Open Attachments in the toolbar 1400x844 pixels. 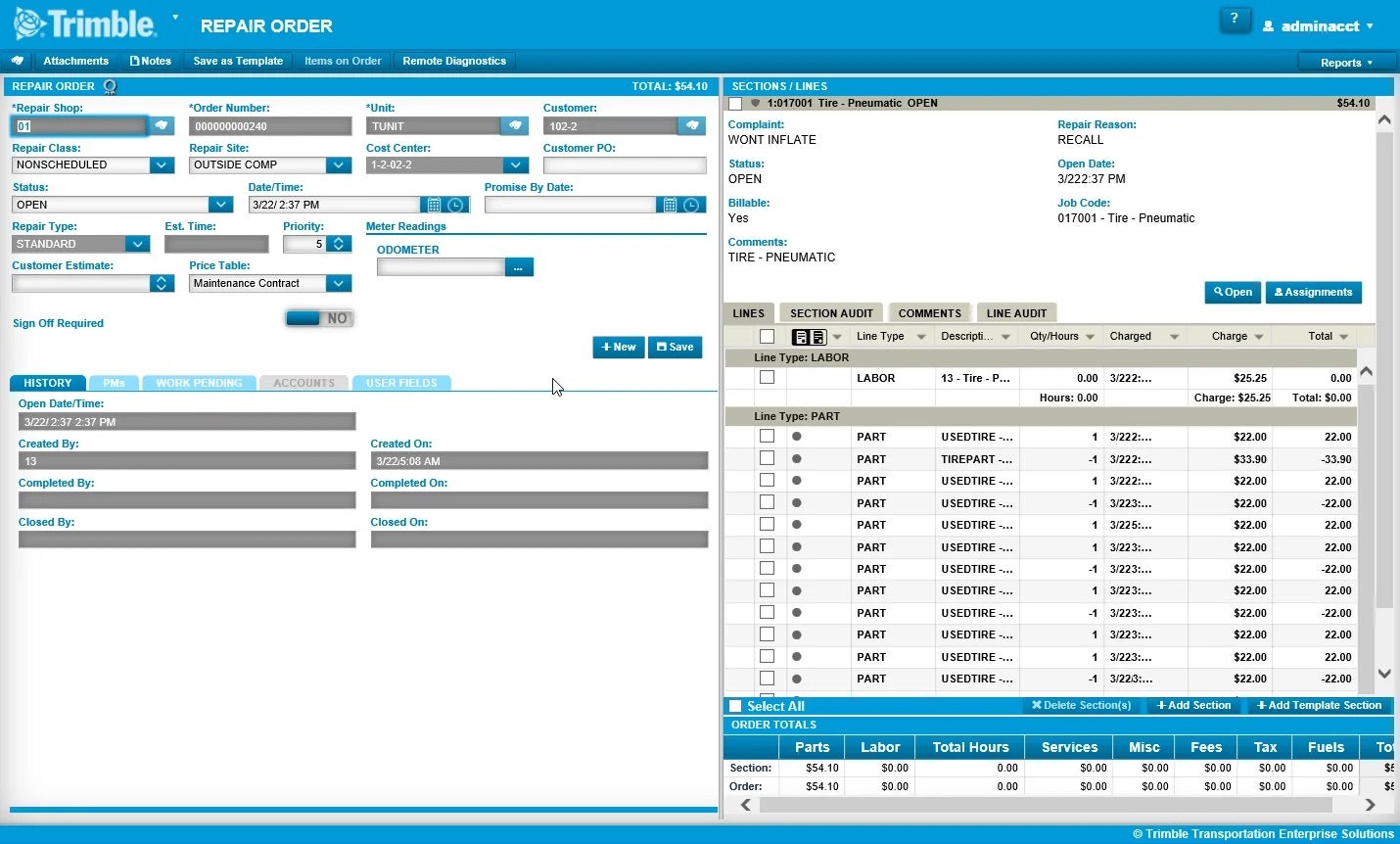coord(75,61)
